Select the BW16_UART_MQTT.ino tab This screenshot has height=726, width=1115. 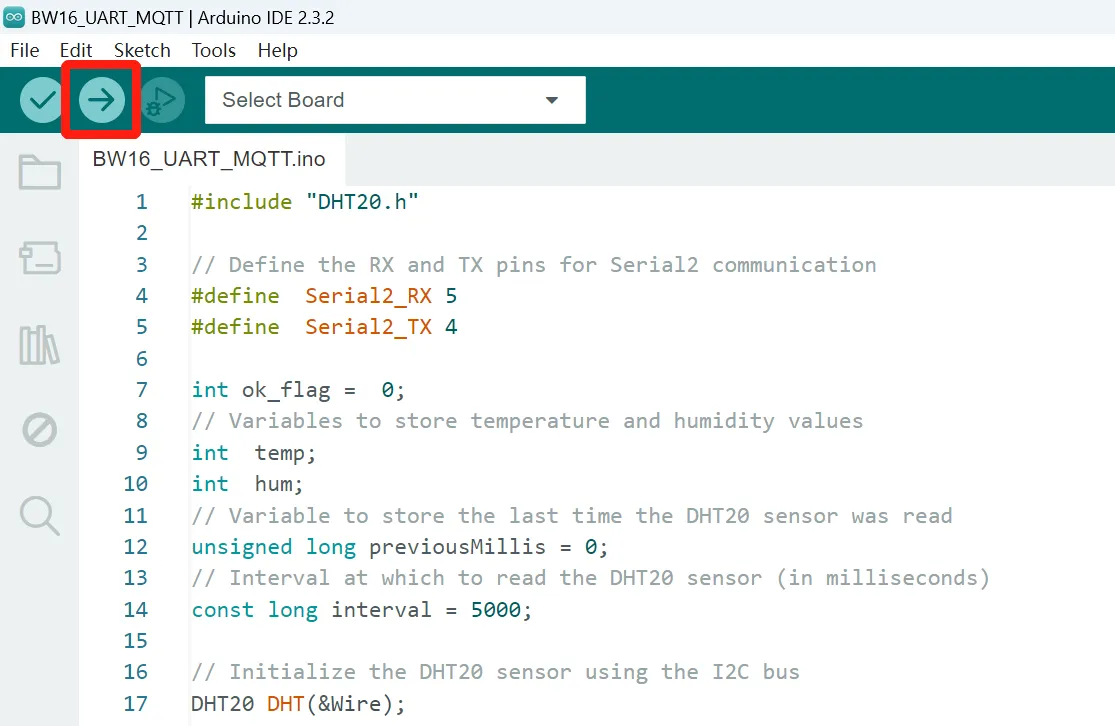point(208,159)
